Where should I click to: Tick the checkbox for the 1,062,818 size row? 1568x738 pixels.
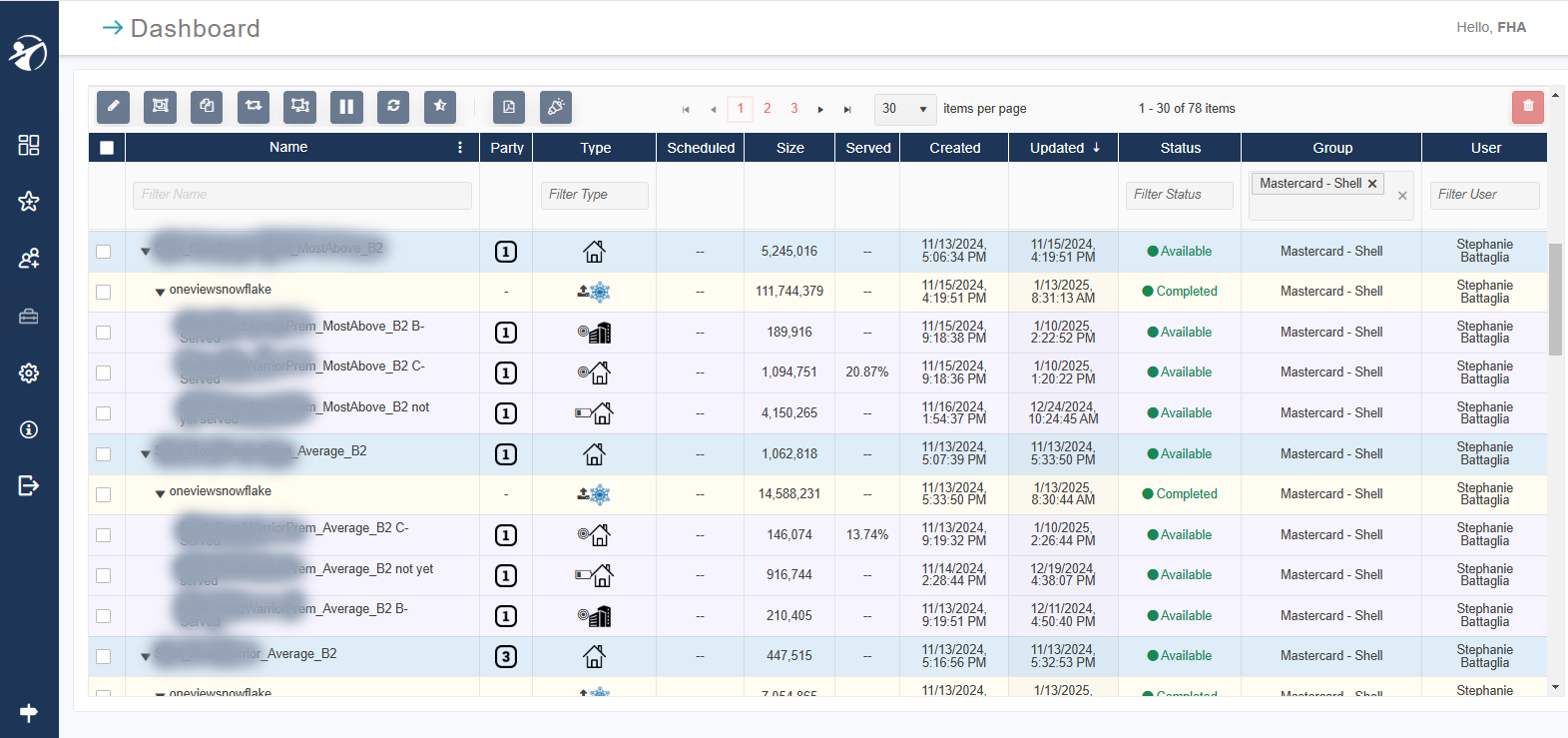[104, 454]
